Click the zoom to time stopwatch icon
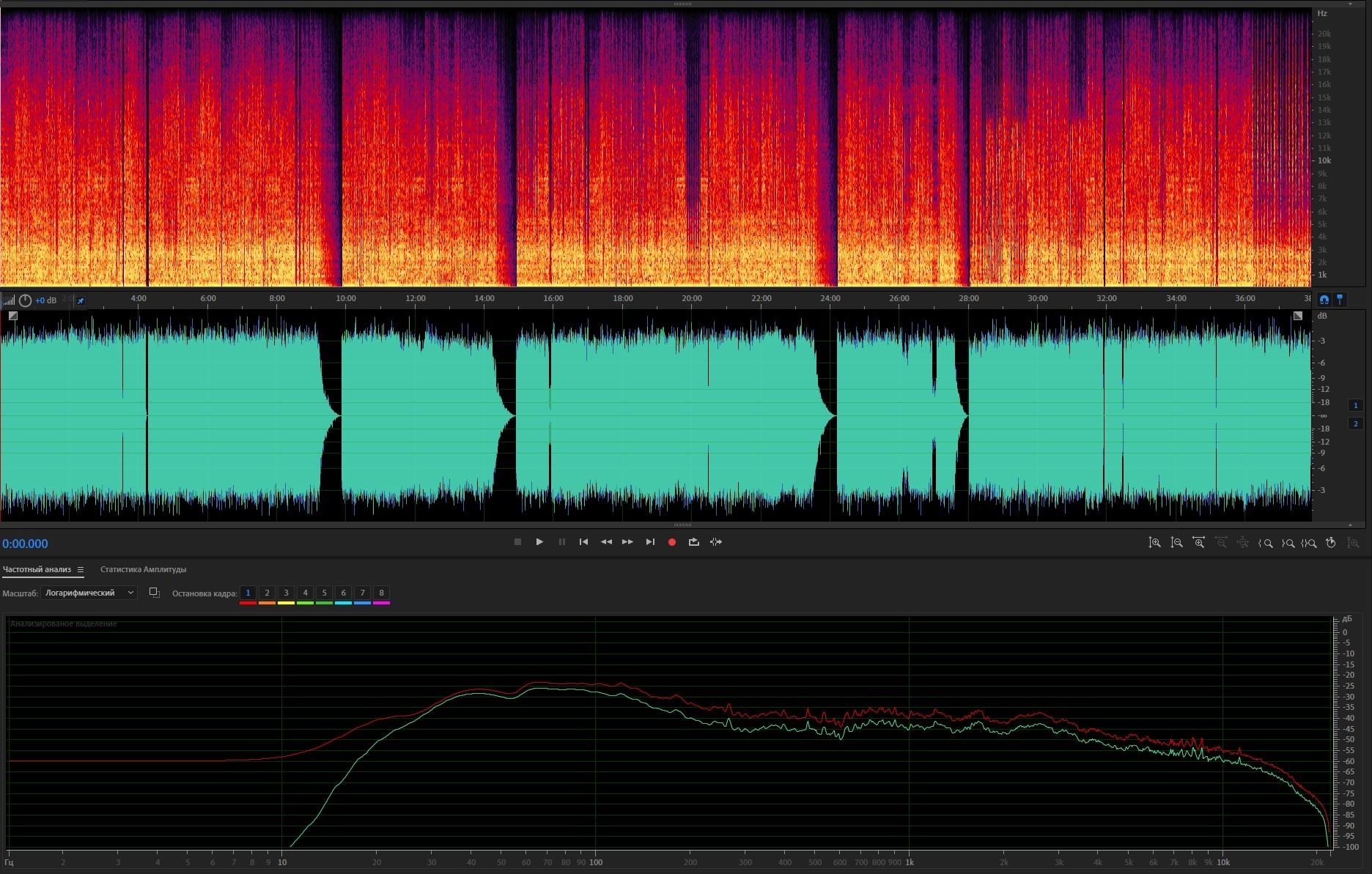This screenshot has width=1372, height=874. [x=1331, y=543]
